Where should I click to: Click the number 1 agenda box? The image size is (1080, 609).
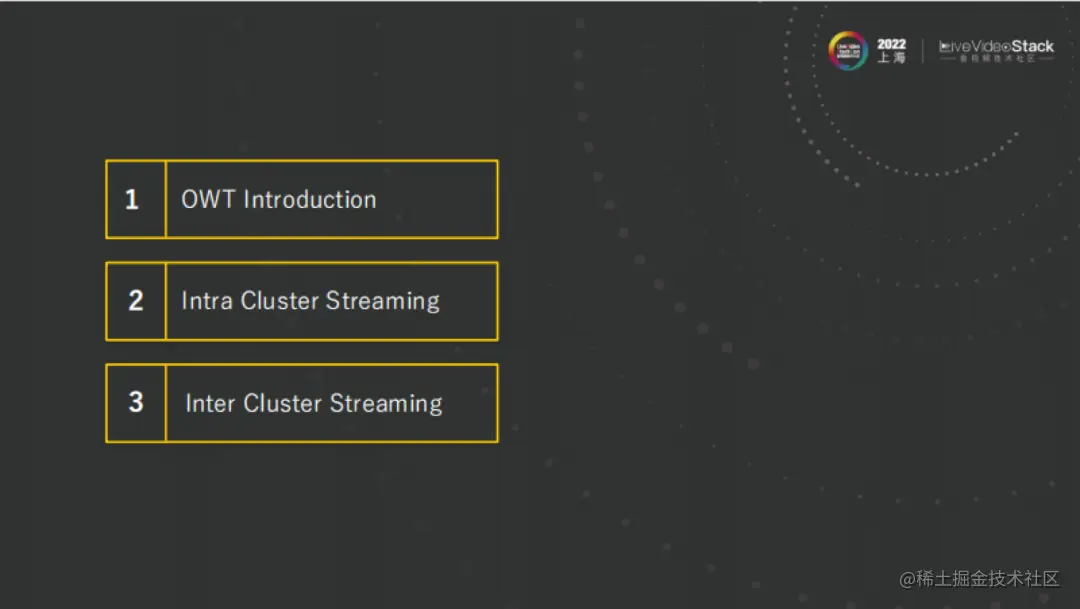(136, 200)
